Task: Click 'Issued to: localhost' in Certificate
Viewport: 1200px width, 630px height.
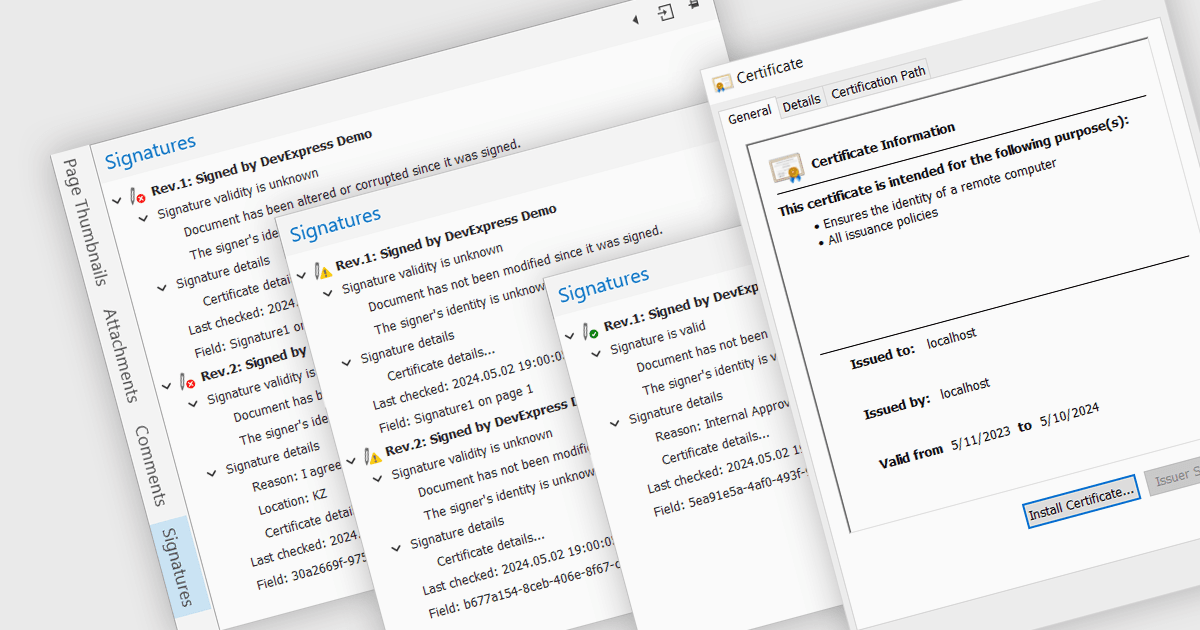Action: [913, 346]
